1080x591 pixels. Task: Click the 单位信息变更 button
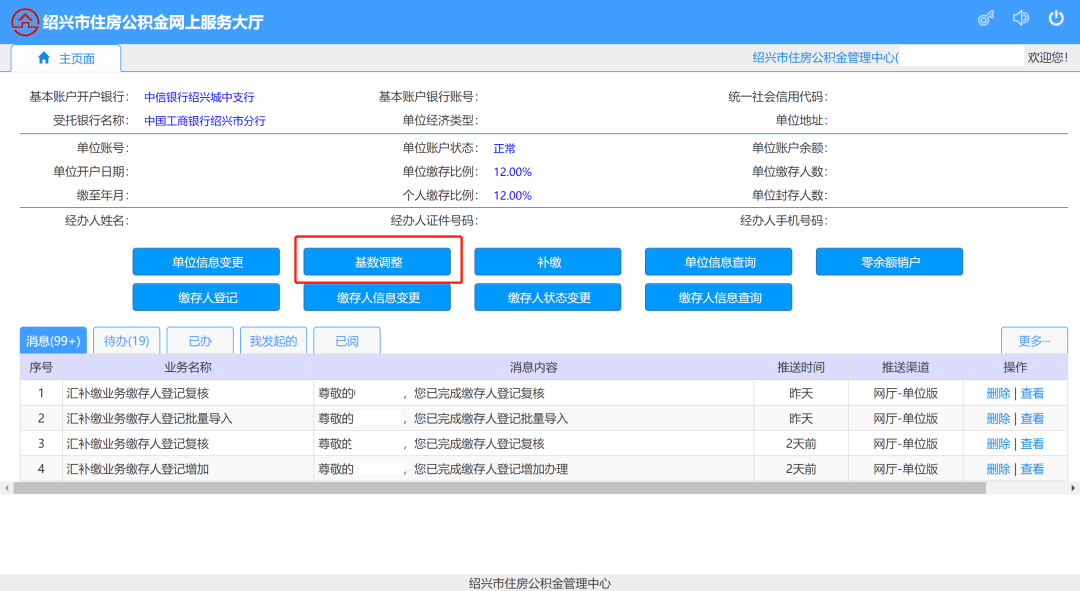(207, 262)
